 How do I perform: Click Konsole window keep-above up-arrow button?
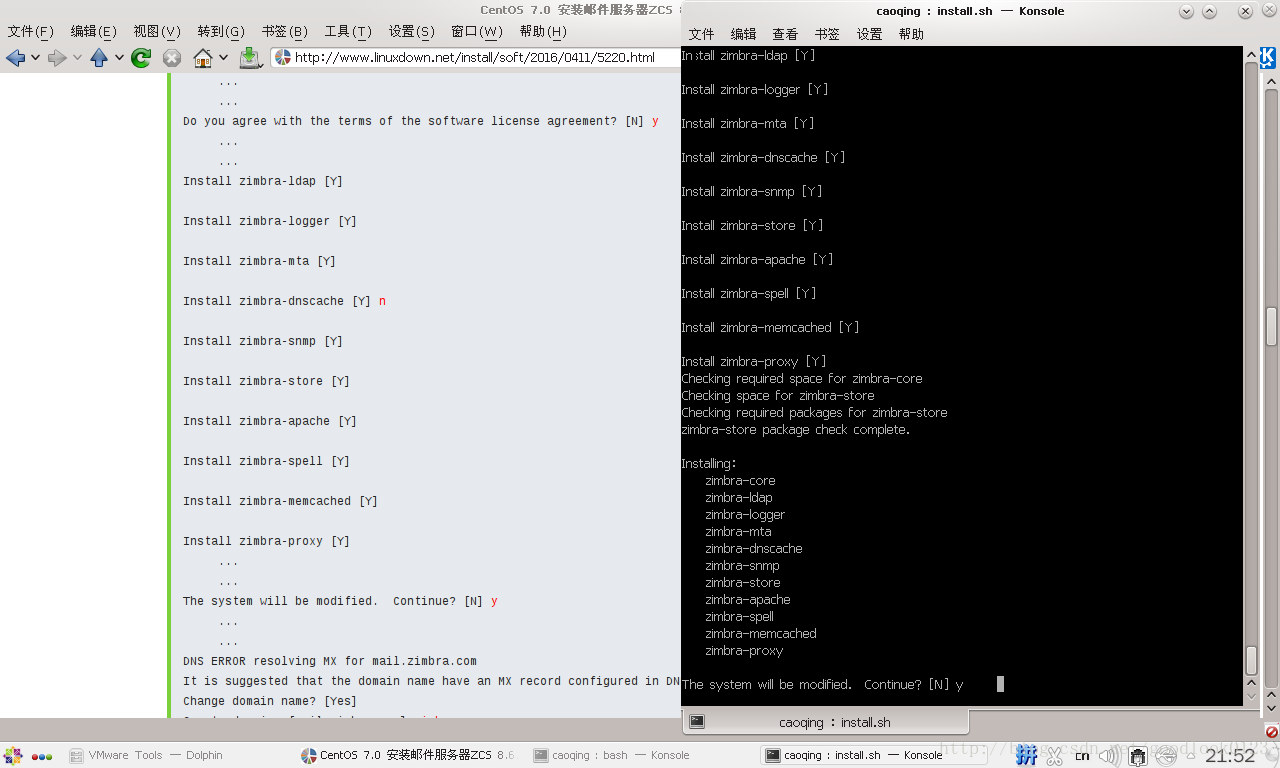point(1209,11)
